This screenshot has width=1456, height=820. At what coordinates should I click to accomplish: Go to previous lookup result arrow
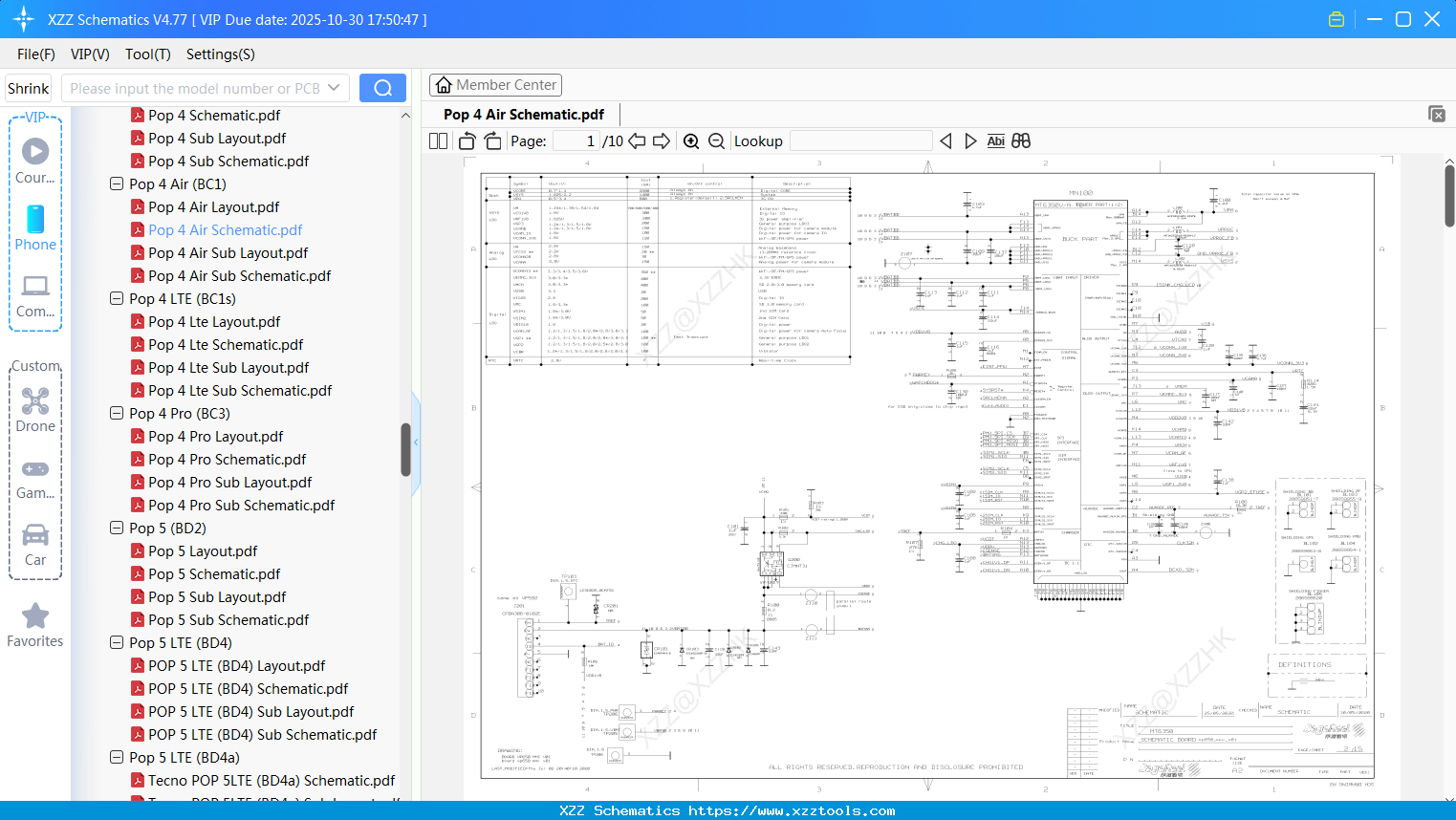click(945, 140)
